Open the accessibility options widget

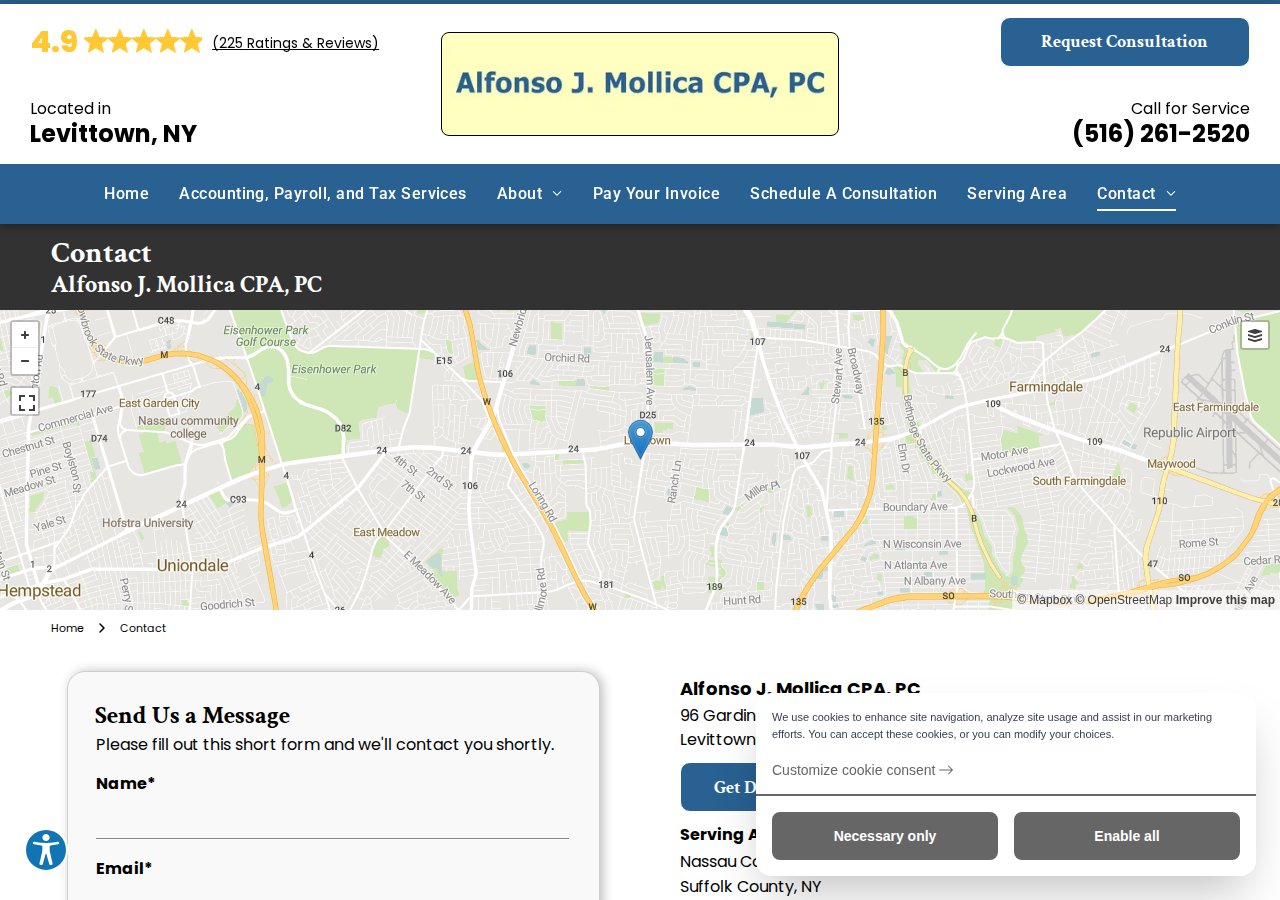click(x=46, y=850)
